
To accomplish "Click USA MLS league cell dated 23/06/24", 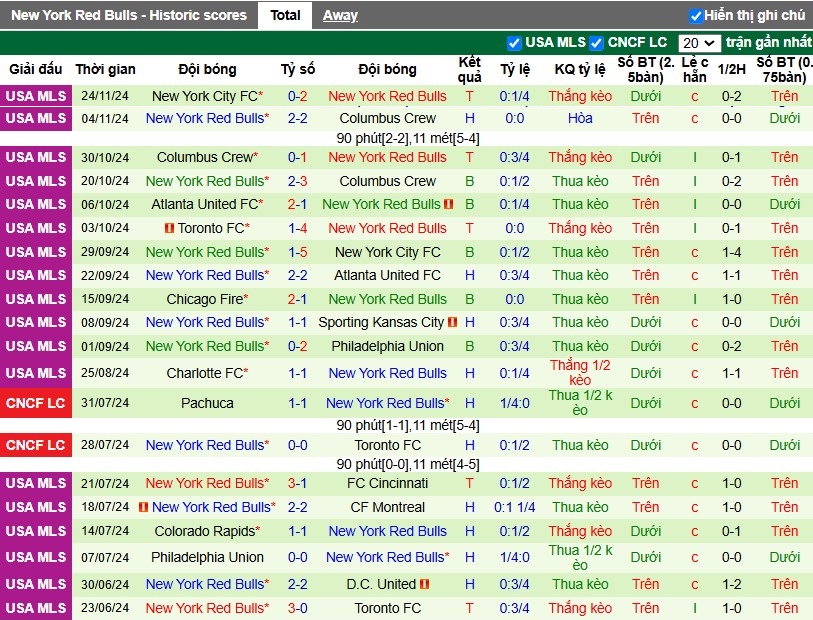I will coord(36,608).
